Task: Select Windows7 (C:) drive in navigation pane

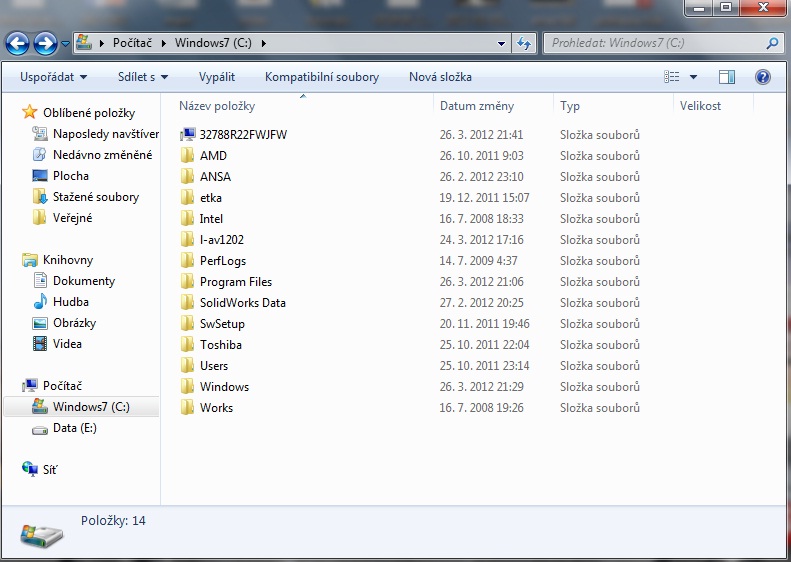Action: pos(81,407)
